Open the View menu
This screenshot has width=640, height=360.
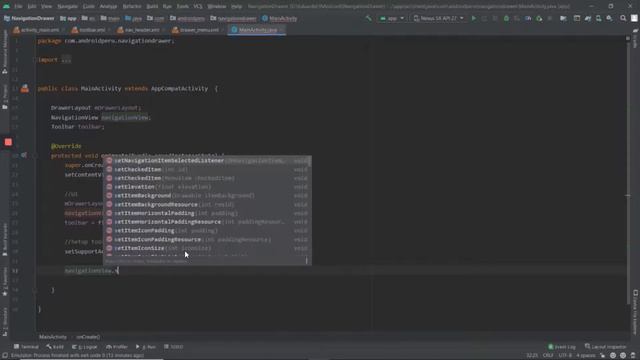tap(47, 7)
